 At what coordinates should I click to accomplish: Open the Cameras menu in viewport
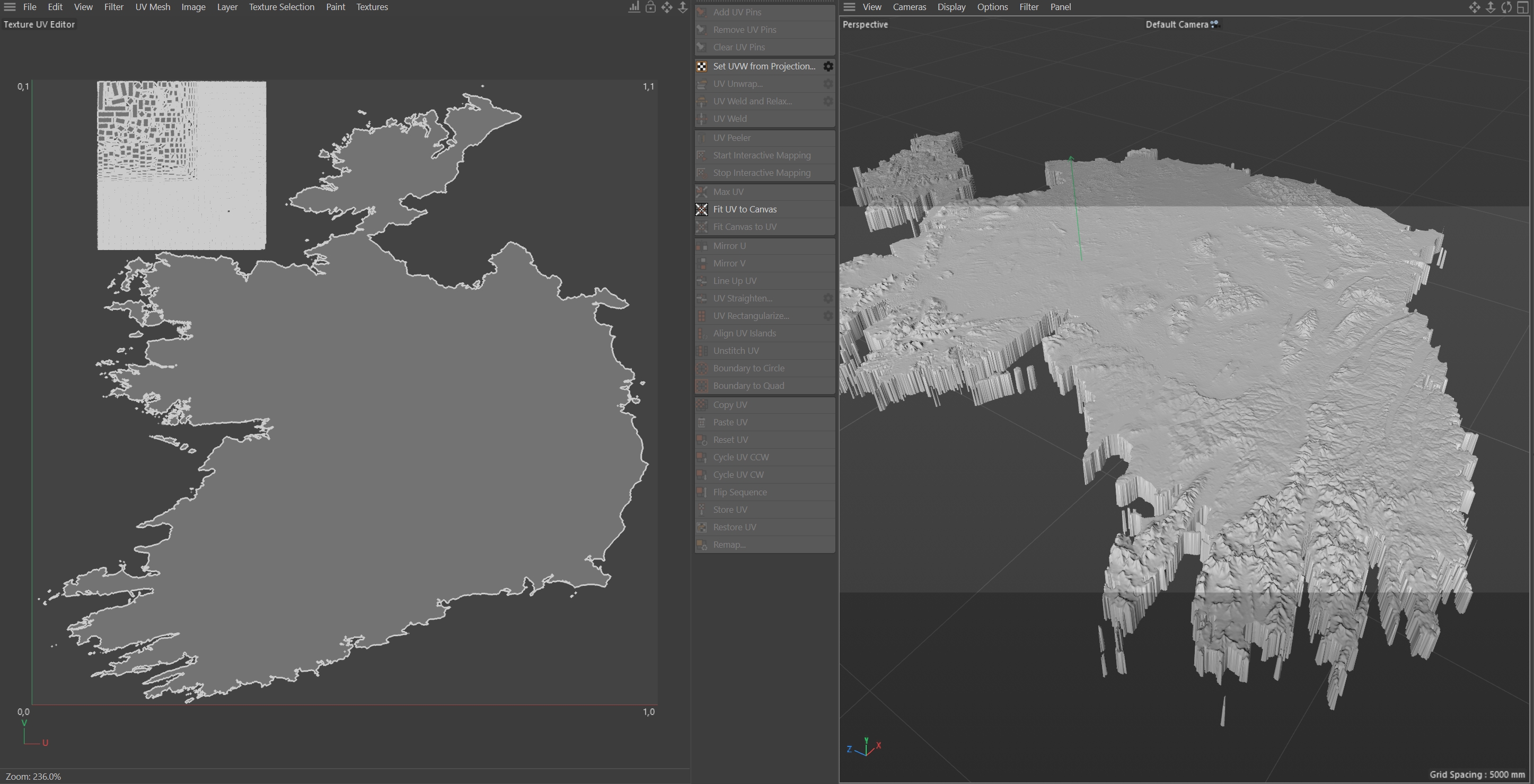point(909,7)
